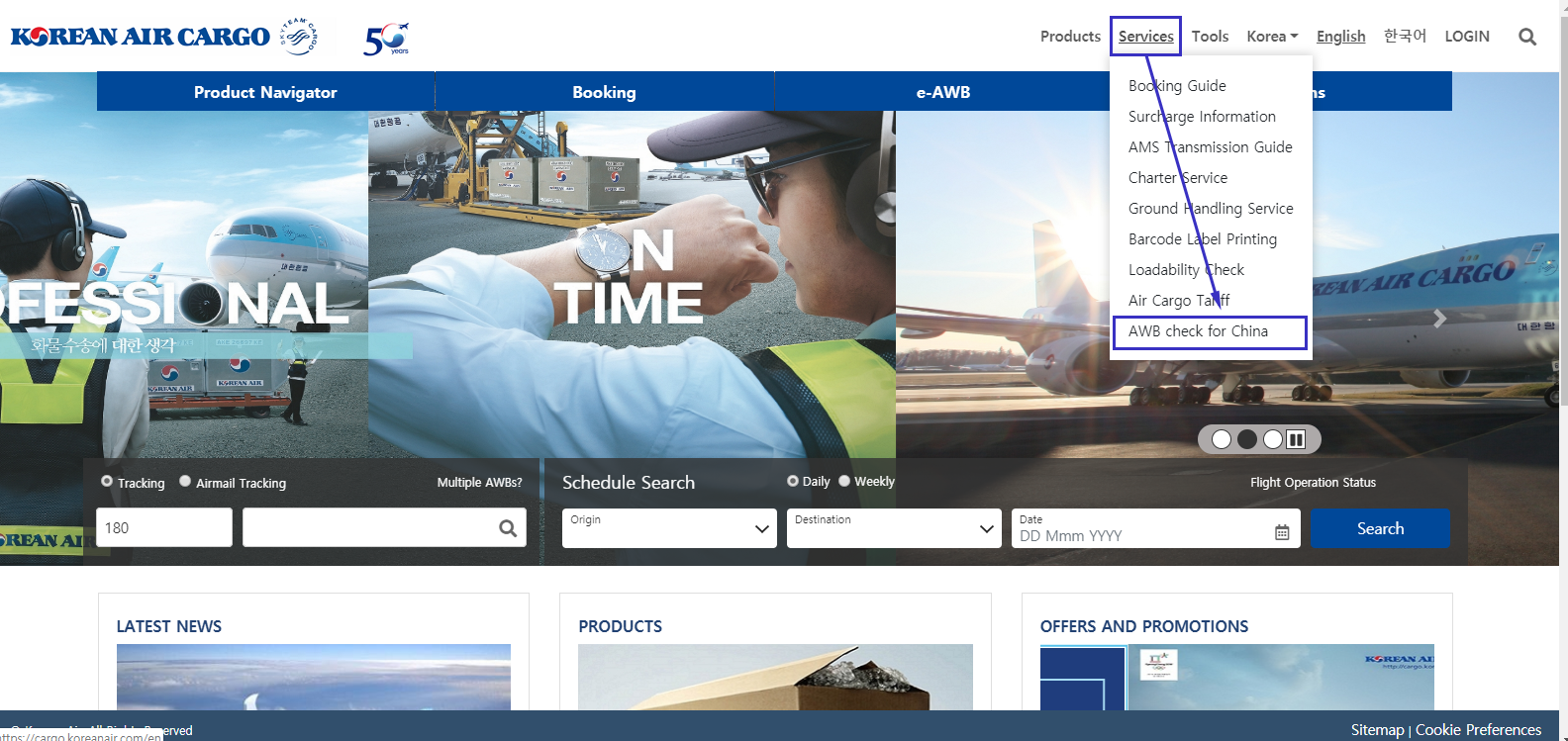Choose the Daily schedule option

coord(793,481)
